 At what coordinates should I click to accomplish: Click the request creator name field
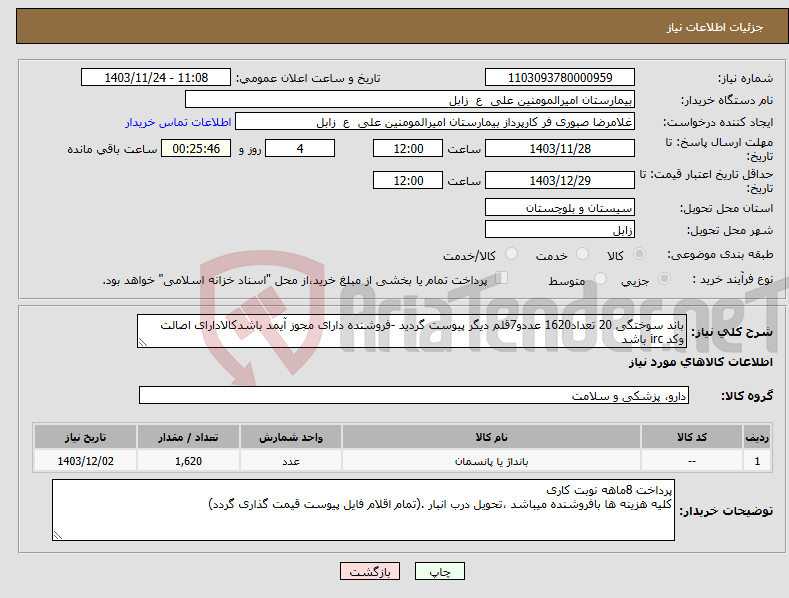[x=435, y=122]
